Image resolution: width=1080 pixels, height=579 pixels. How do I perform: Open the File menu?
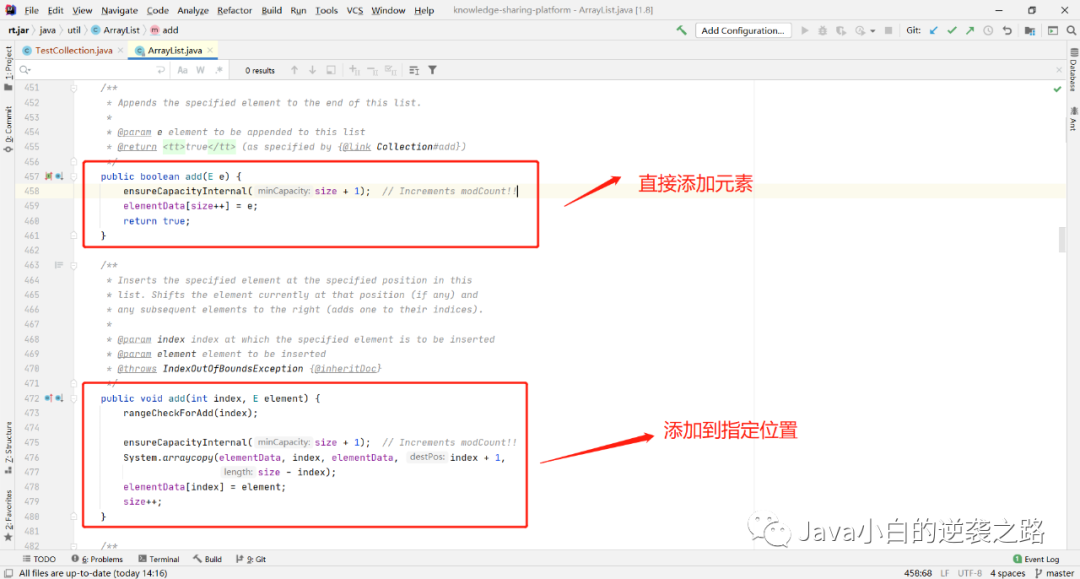32,10
